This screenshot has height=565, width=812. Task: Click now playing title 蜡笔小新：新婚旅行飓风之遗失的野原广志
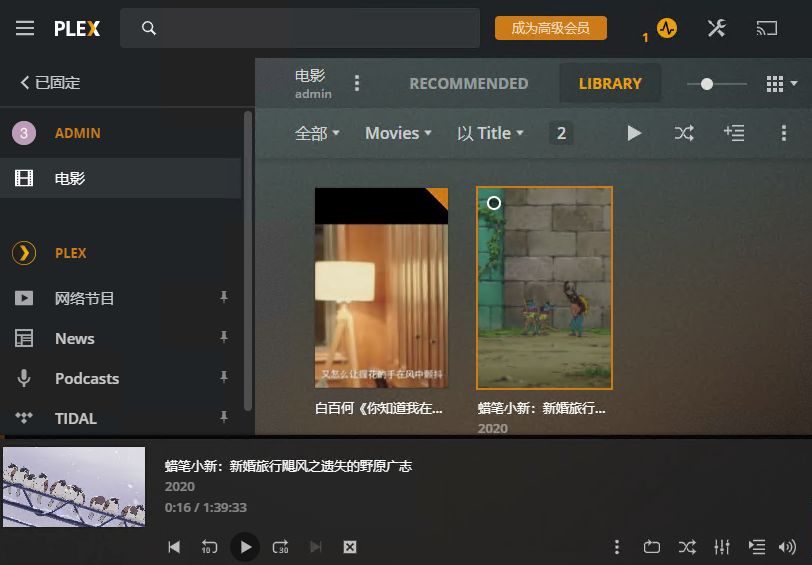288,466
